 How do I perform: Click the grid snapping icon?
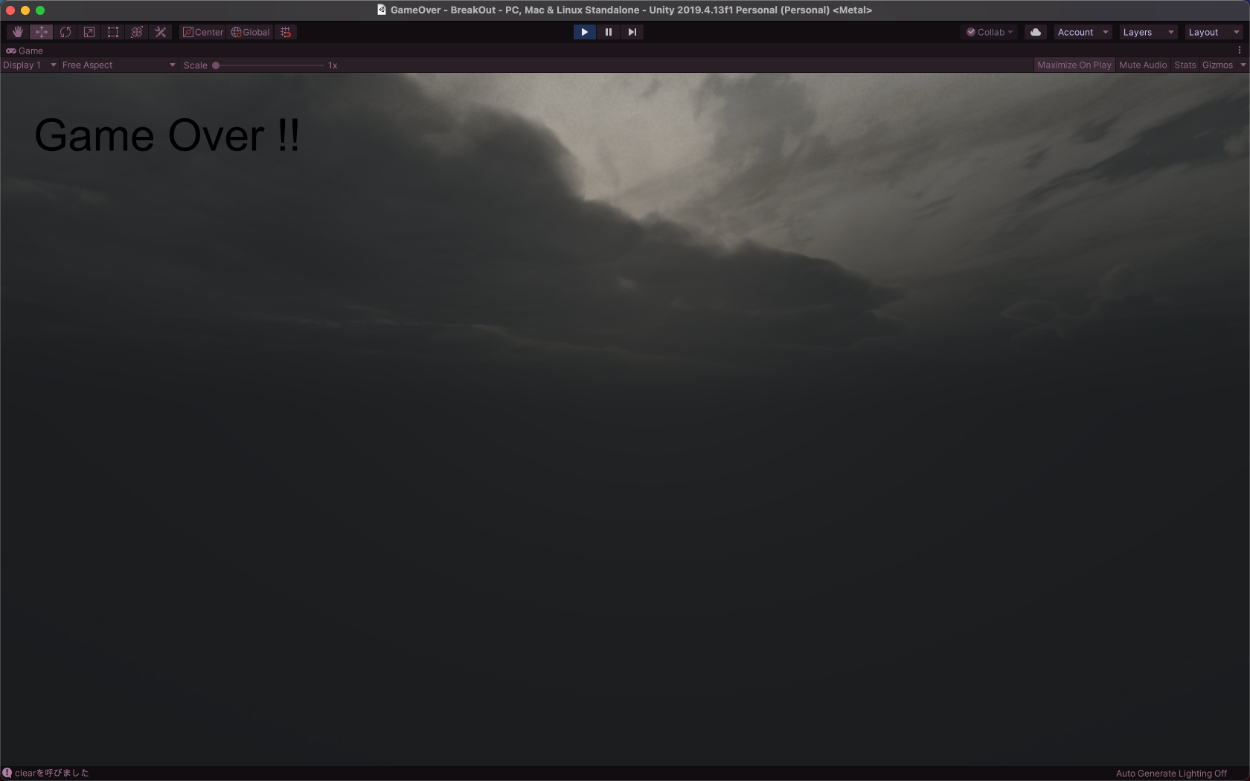[x=286, y=32]
